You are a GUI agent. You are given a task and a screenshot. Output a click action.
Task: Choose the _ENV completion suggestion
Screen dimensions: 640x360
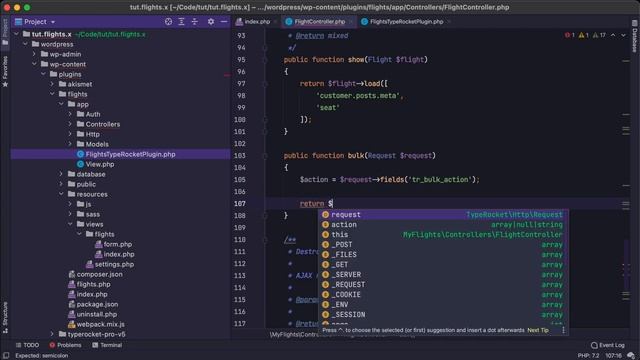[x=442, y=304]
